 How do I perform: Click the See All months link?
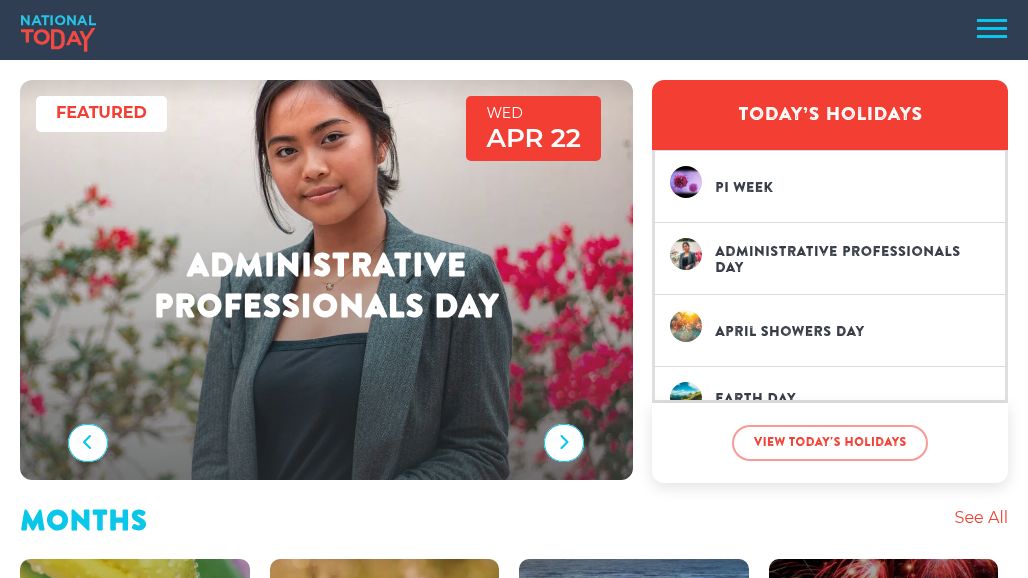981,518
